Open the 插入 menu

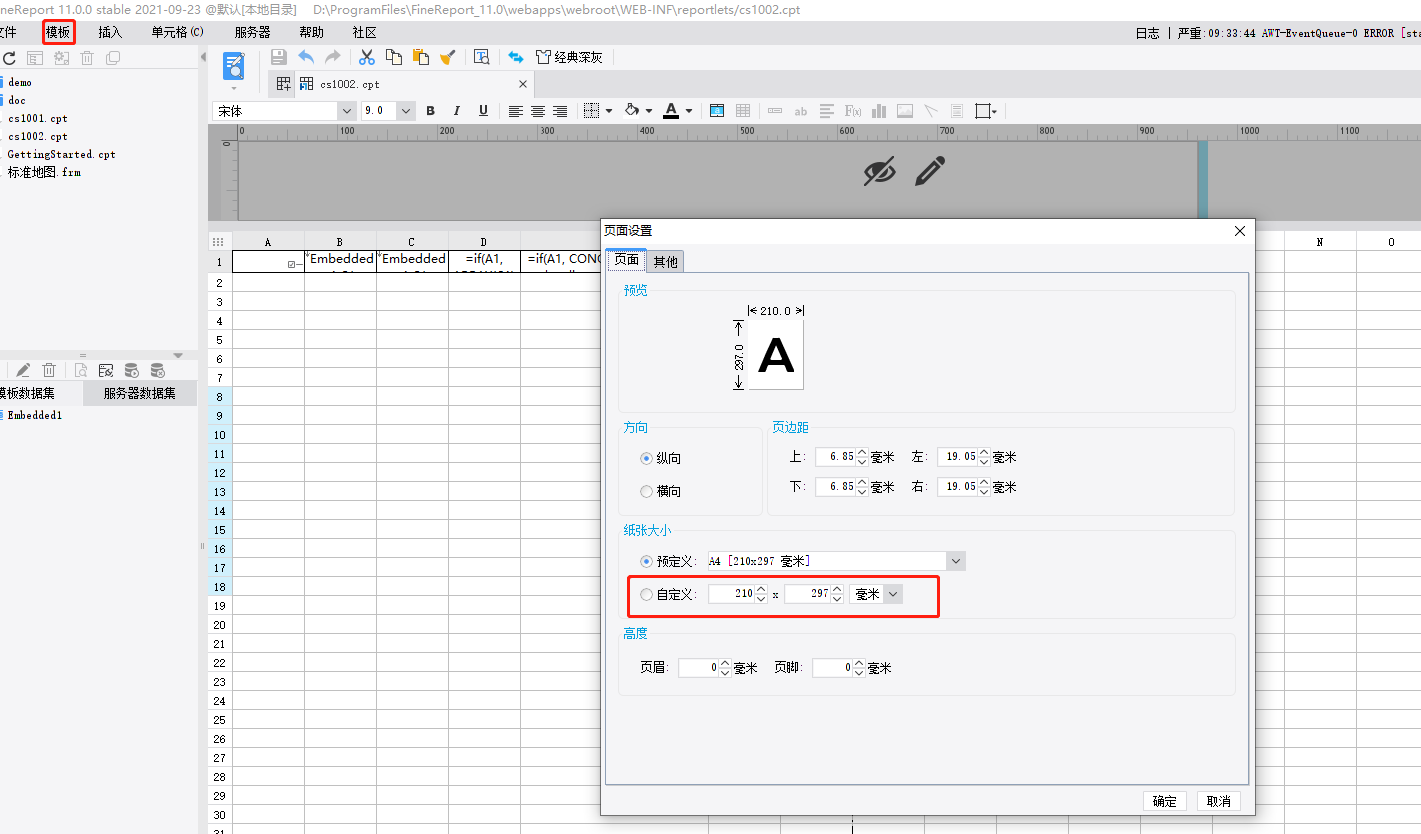click(110, 32)
